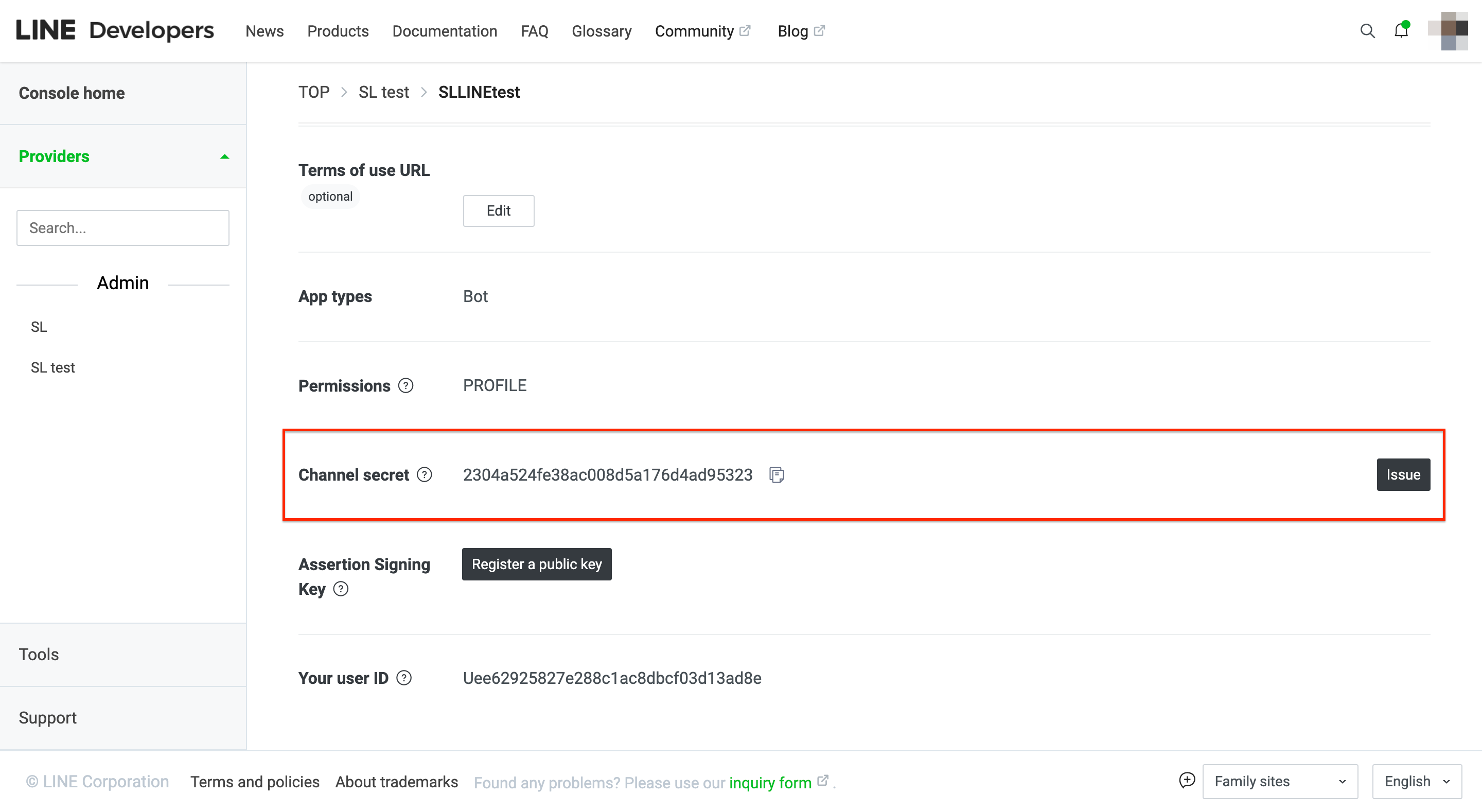Click the PROFILE permission value

pos(495,385)
